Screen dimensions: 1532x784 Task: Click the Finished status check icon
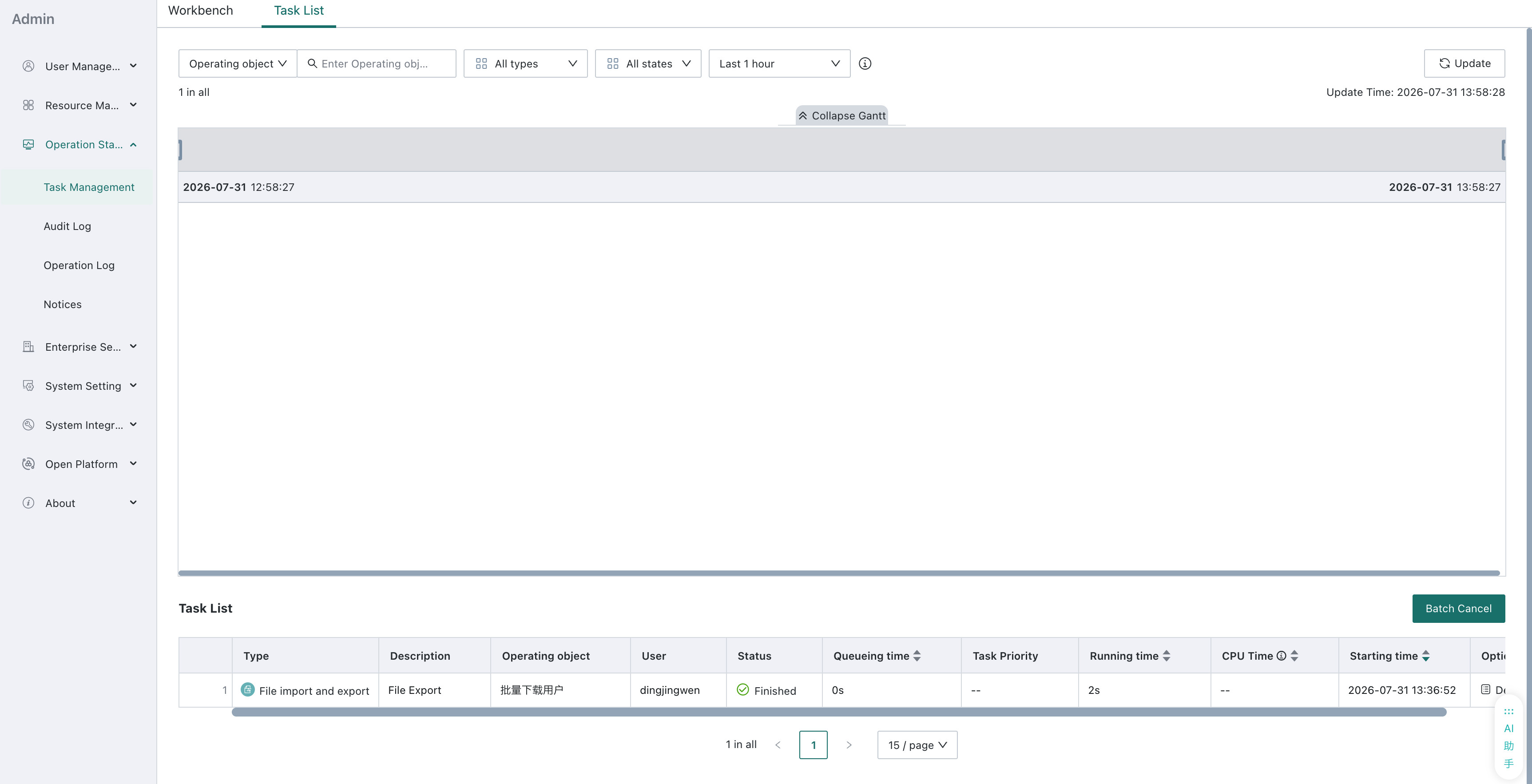pos(743,689)
